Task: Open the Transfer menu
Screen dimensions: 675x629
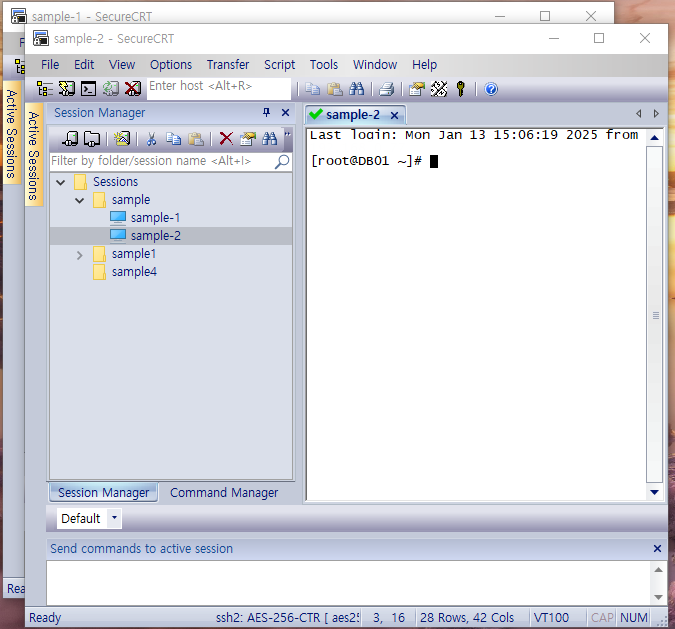Action: pyautogui.click(x=228, y=65)
